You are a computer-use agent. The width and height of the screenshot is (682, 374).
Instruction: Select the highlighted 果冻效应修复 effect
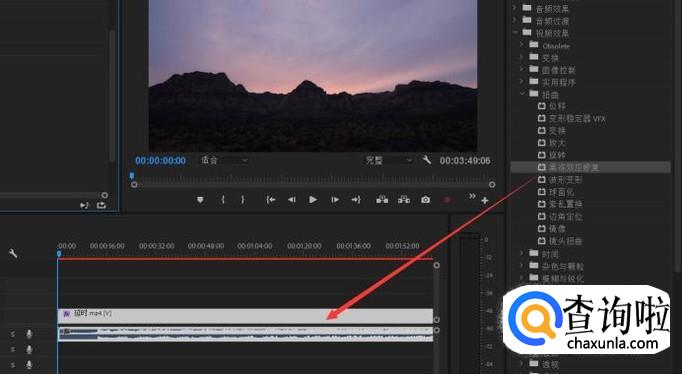pos(590,167)
